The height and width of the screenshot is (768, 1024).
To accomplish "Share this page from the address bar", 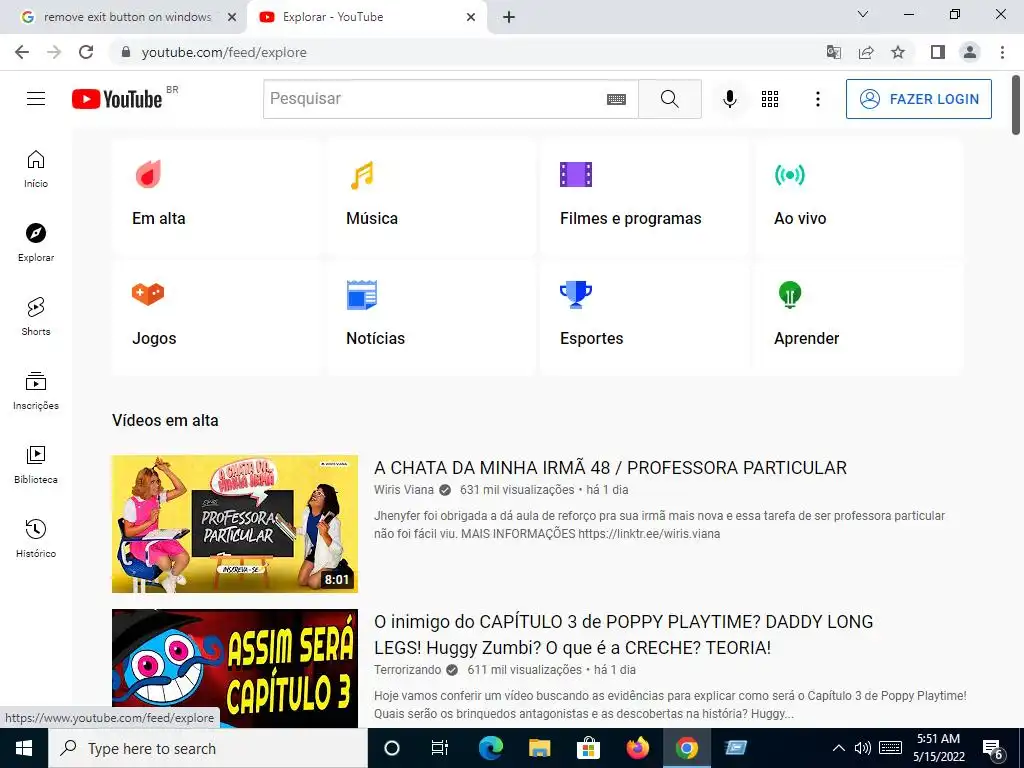I will coord(866,52).
